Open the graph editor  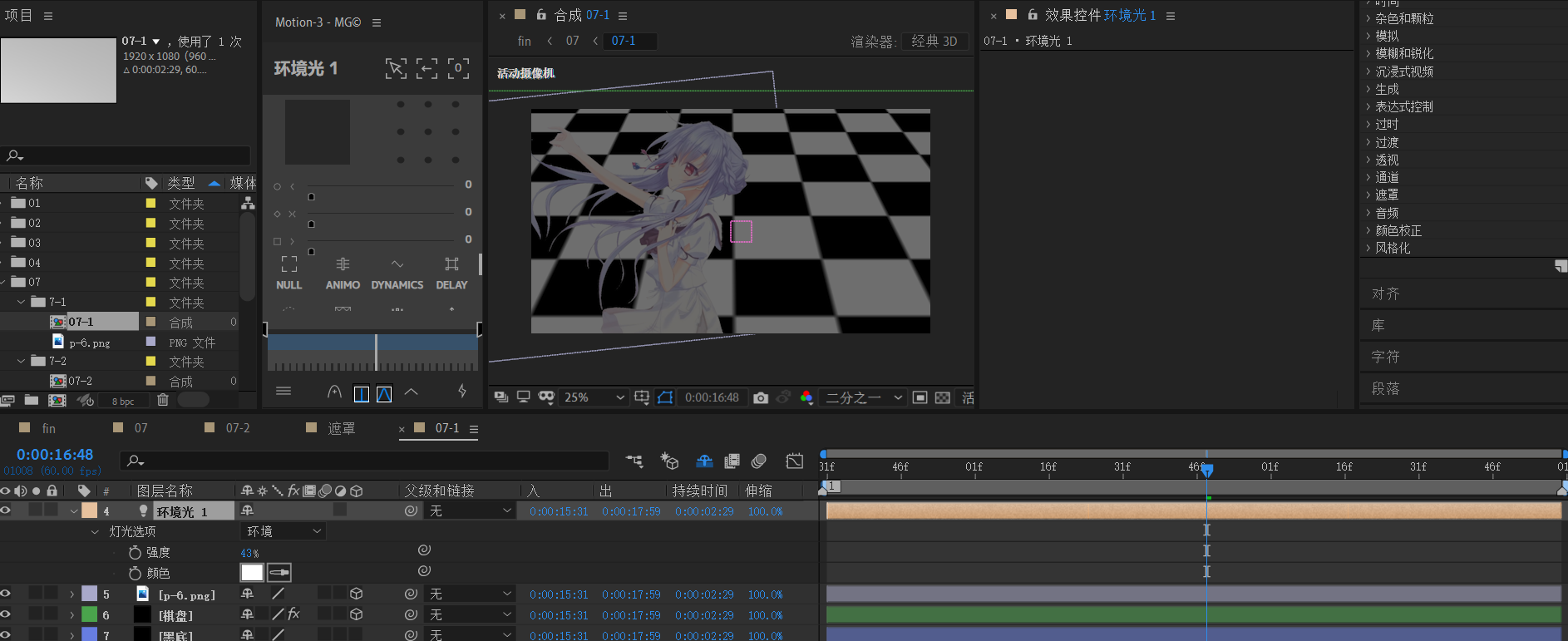tap(795, 461)
